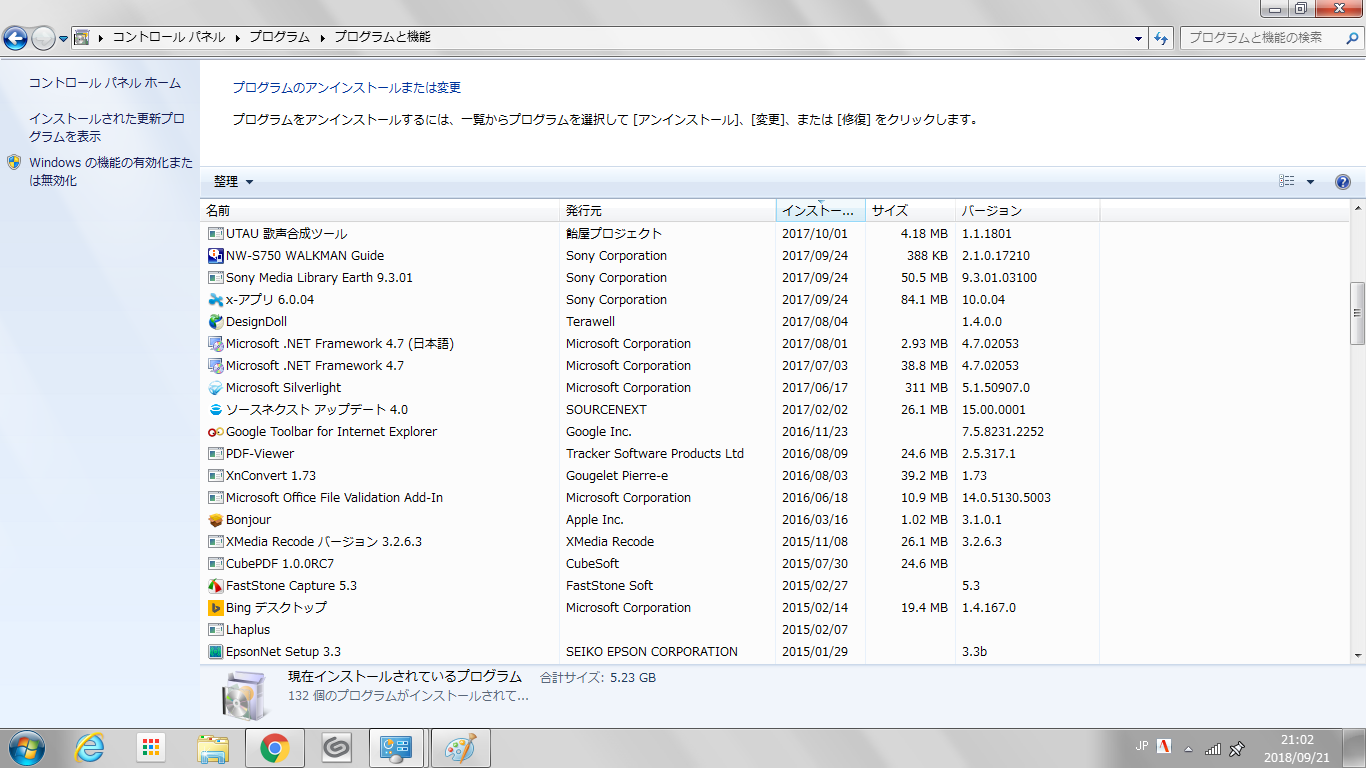Viewport: 1366px width, 768px height.
Task: Select Microsoft Office File Validation Add-In
Action: (x=334, y=498)
